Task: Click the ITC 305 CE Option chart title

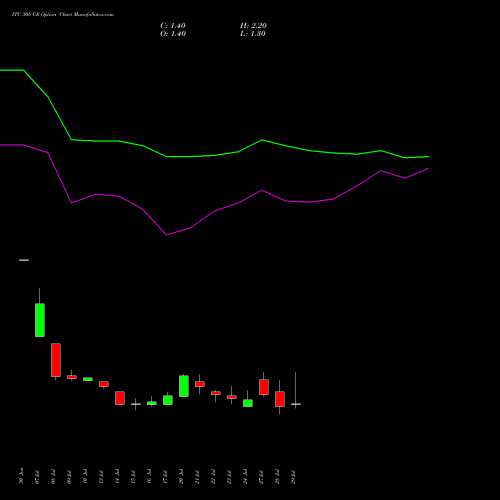Action: (63, 15)
